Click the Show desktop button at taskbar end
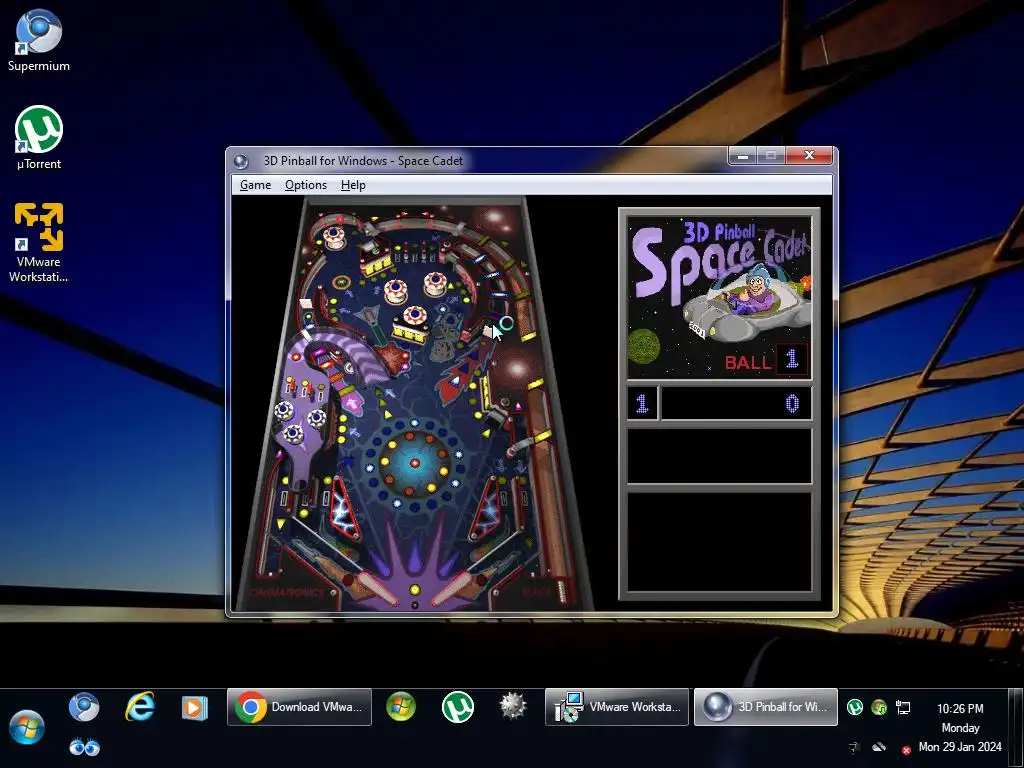 pos(1016,727)
